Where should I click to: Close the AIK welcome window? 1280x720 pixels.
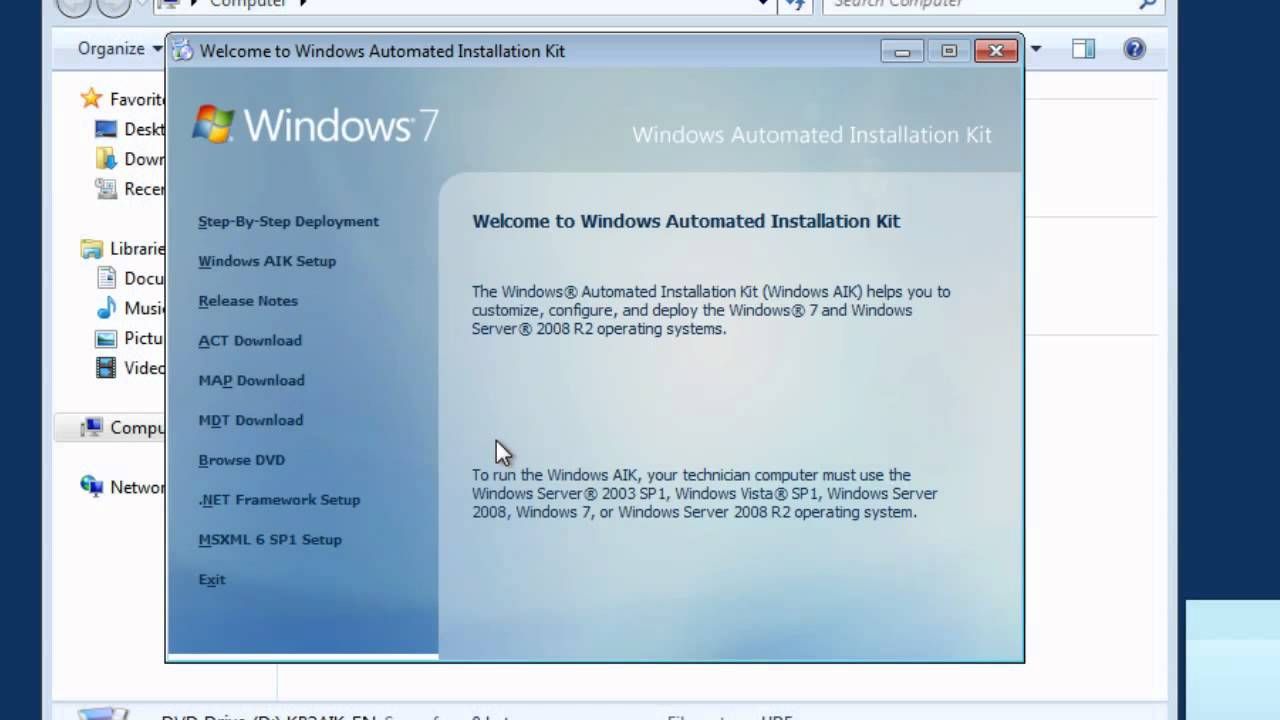pos(996,51)
